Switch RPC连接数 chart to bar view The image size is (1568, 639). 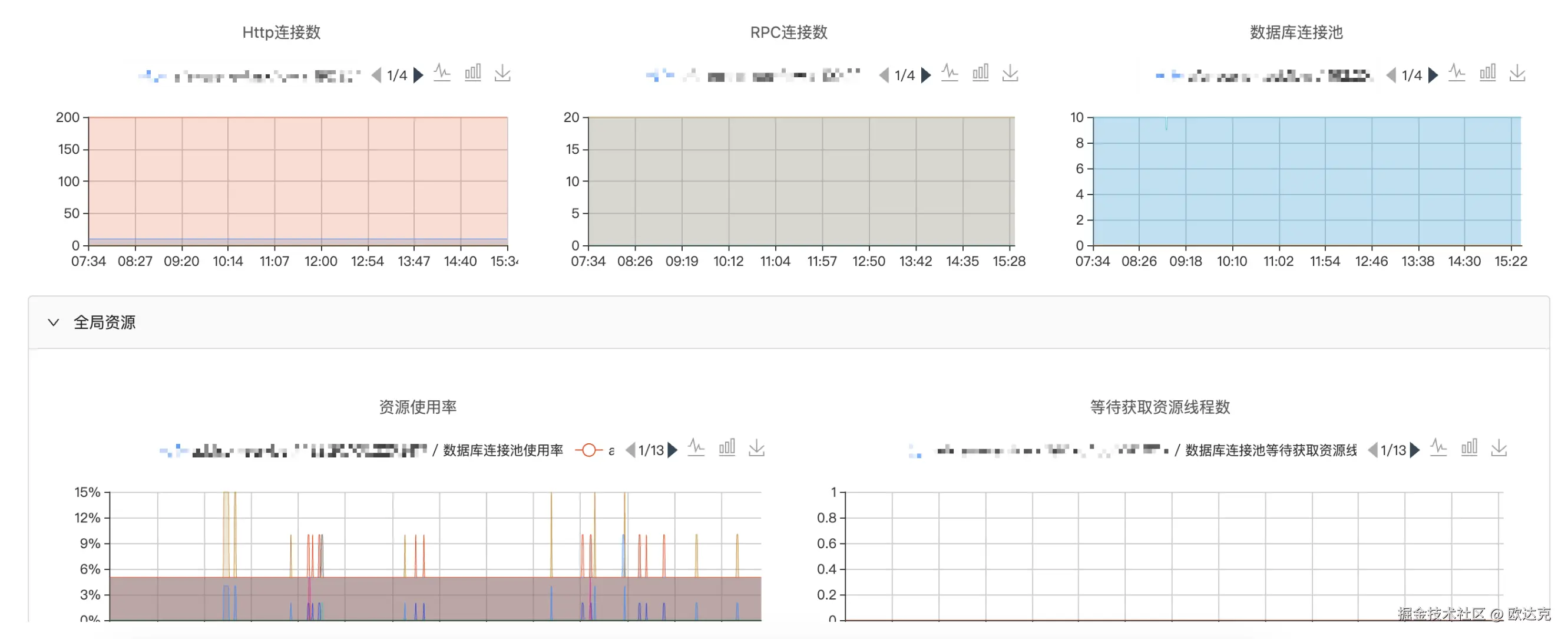981,73
